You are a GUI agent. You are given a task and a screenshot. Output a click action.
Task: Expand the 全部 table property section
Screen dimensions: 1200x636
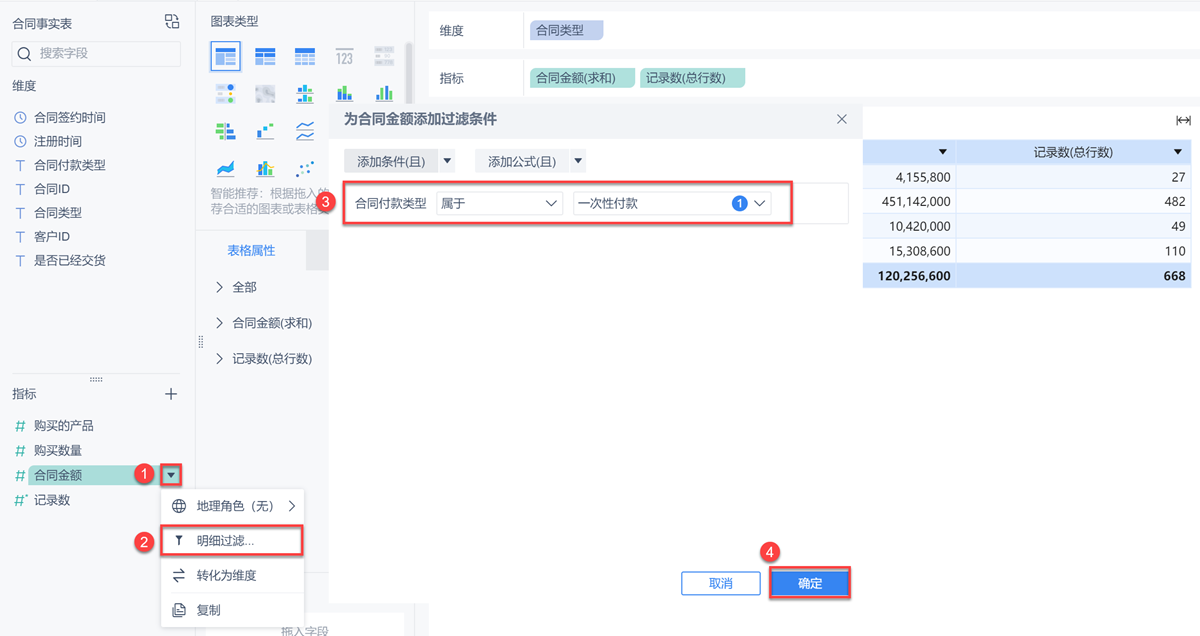(x=220, y=287)
